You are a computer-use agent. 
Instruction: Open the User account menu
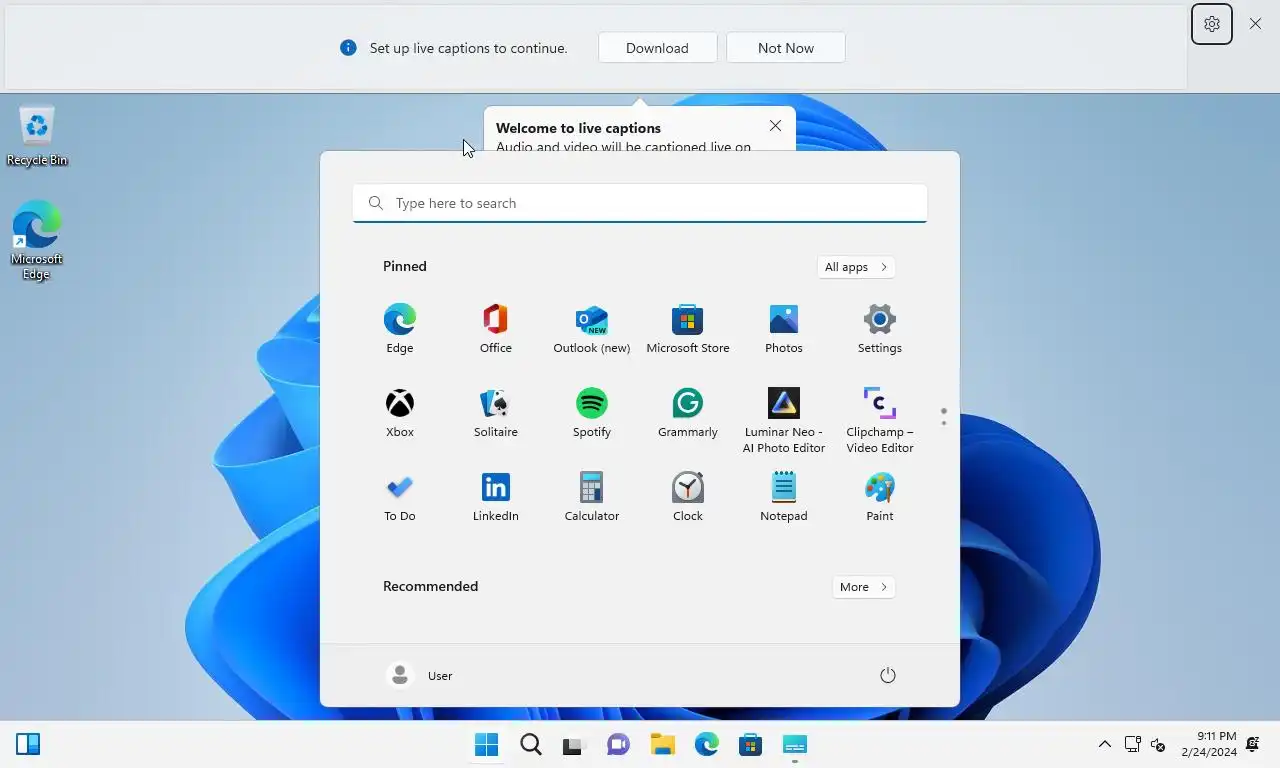[420, 675]
